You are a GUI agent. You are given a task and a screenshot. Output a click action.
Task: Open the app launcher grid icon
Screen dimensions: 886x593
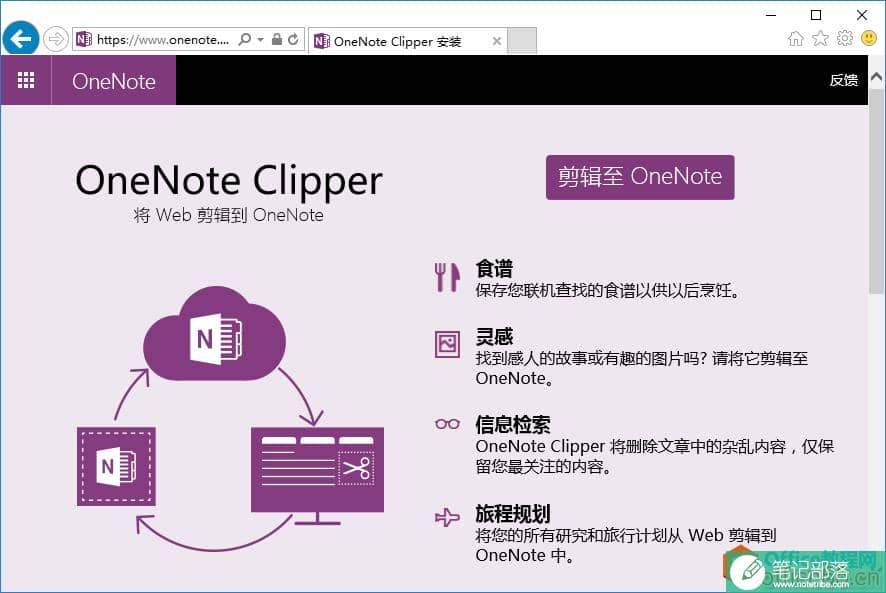(x=26, y=80)
